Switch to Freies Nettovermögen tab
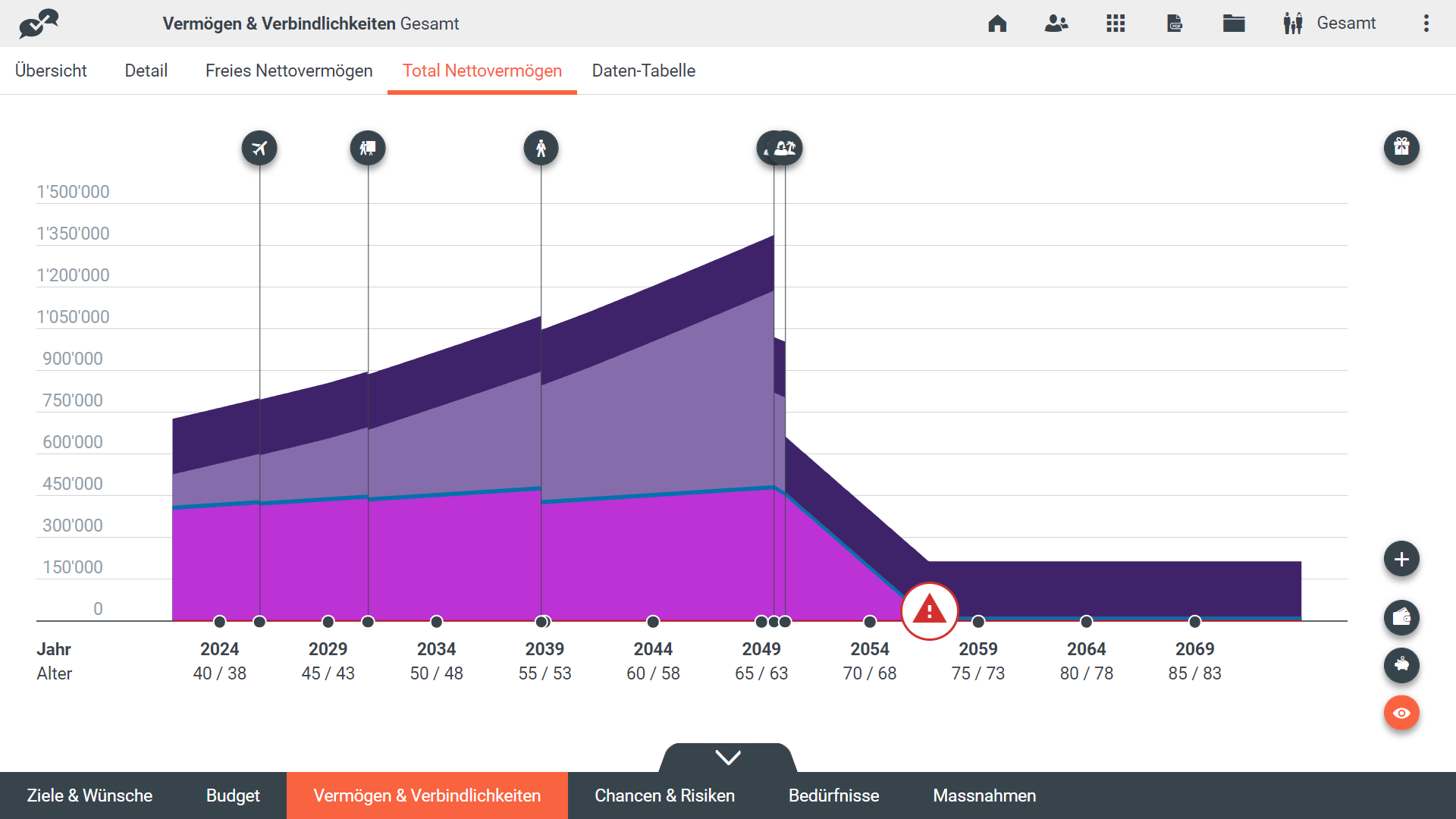1456x819 pixels. [x=289, y=71]
